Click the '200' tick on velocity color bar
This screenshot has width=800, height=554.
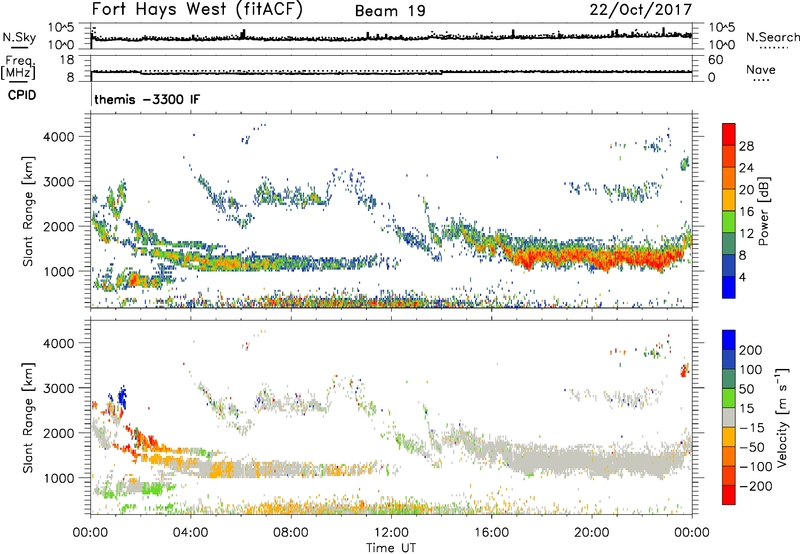point(751,350)
